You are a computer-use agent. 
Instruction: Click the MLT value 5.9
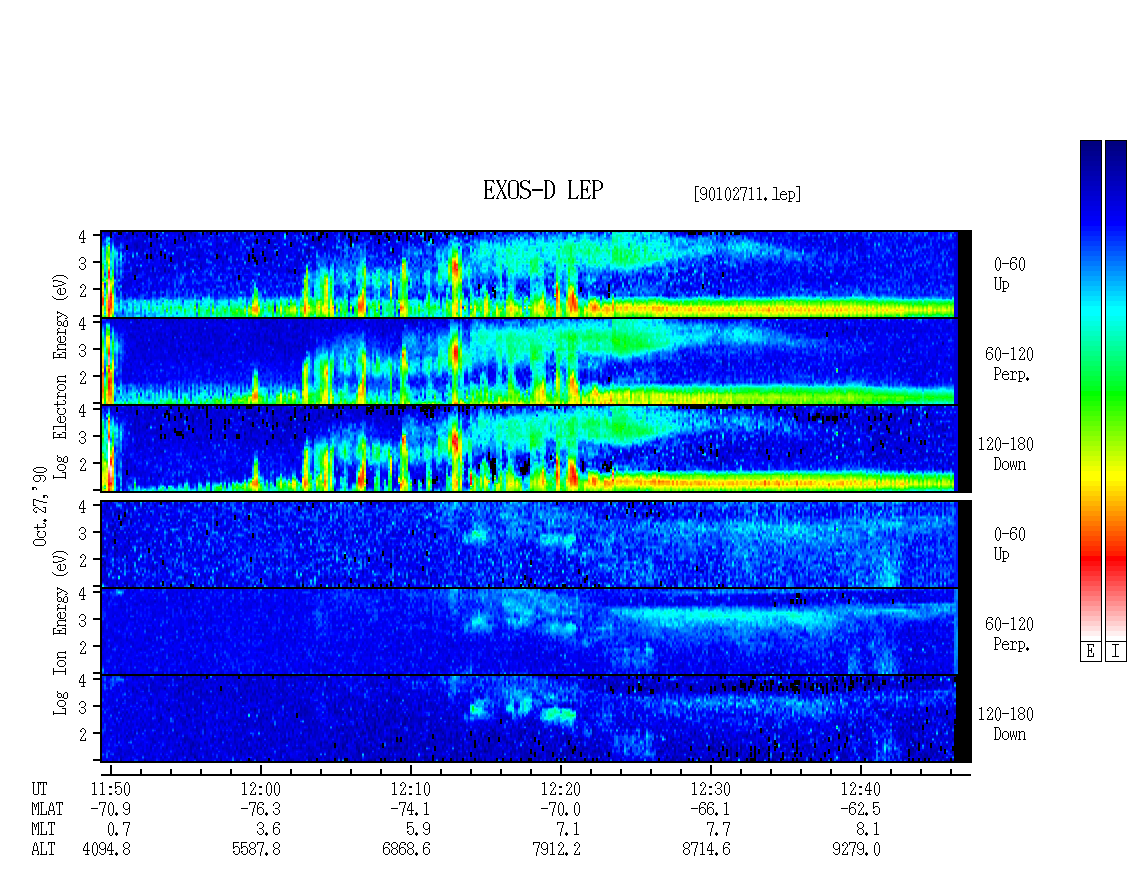click(419, 830)
